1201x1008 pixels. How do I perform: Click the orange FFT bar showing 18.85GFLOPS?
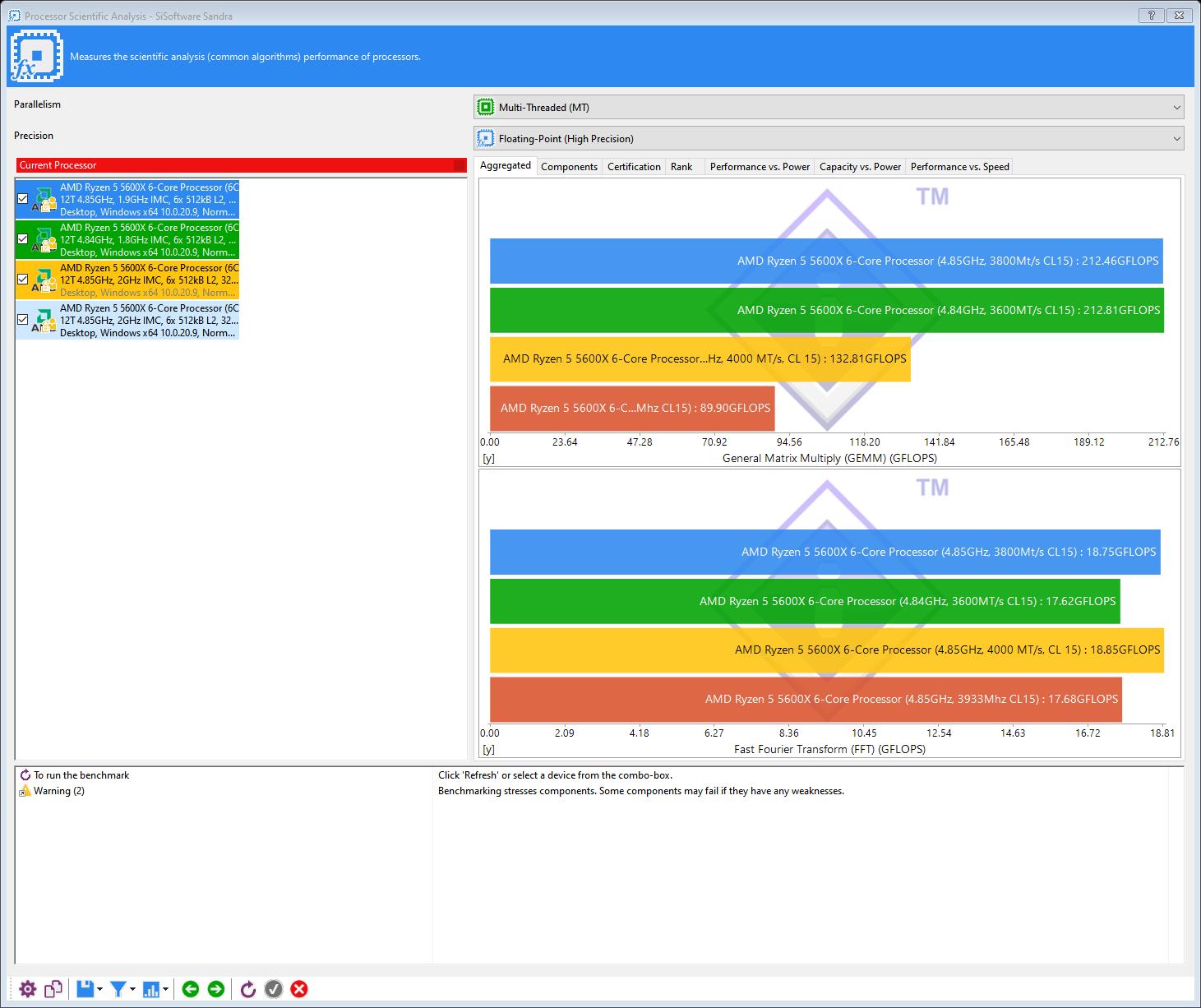point(827,650)
